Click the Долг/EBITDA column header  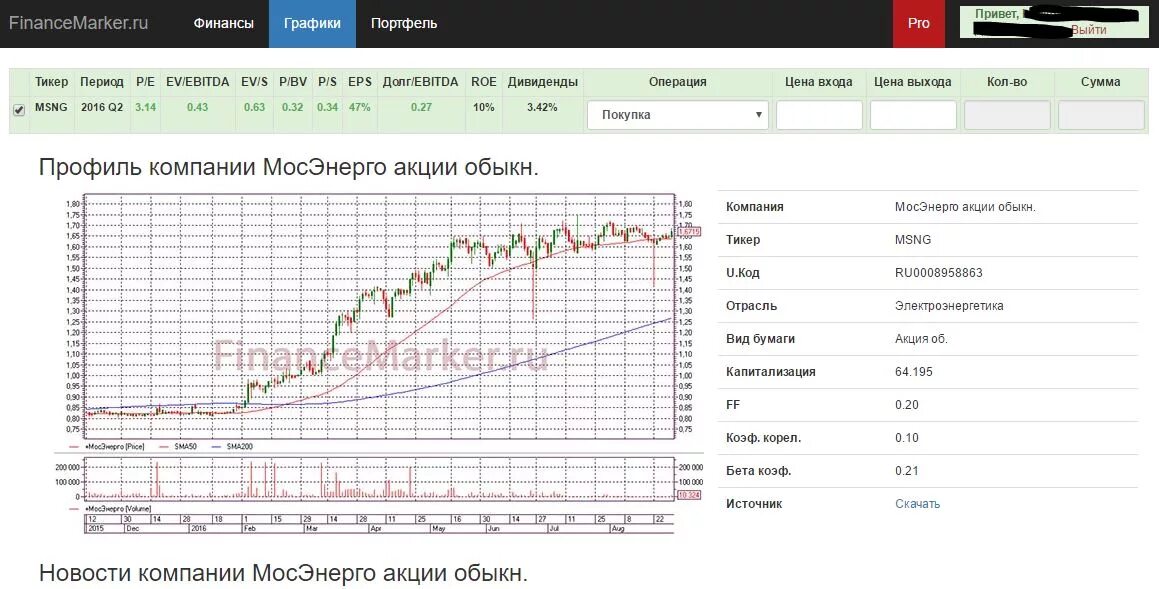click(x=421, y=81)
